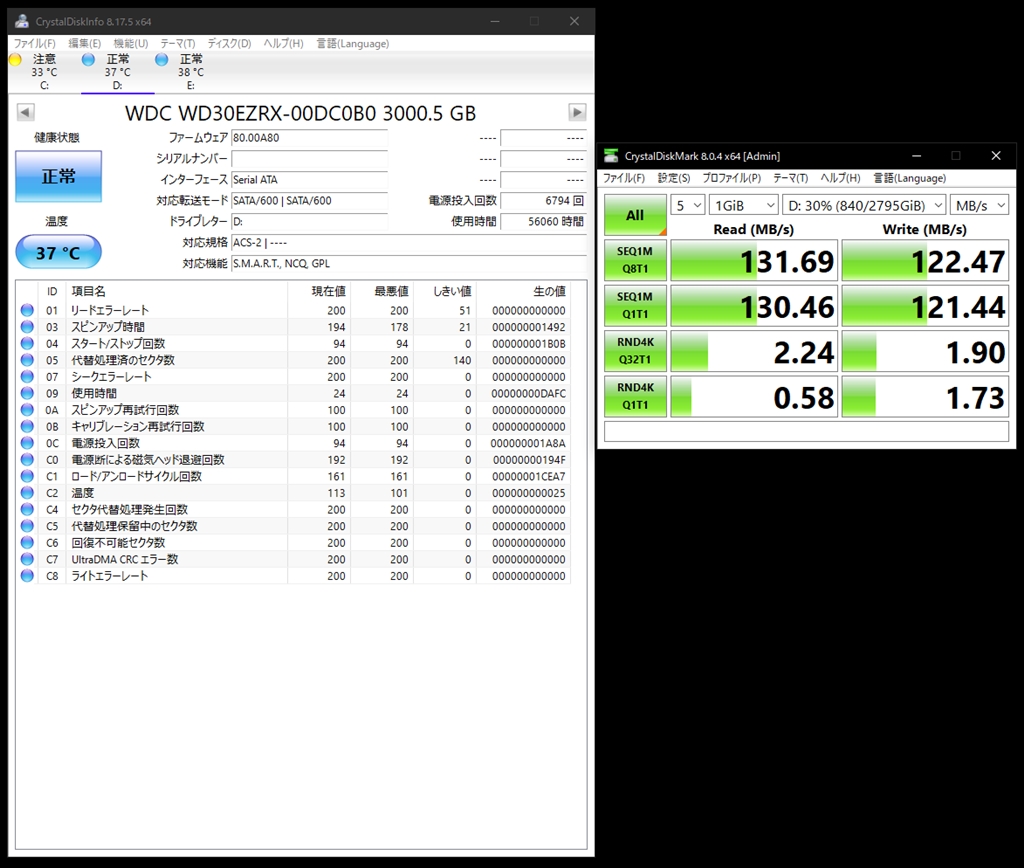
Task: Open プロファイル(P) menu in CrystalDiskMark
Action: pos(731,178)
